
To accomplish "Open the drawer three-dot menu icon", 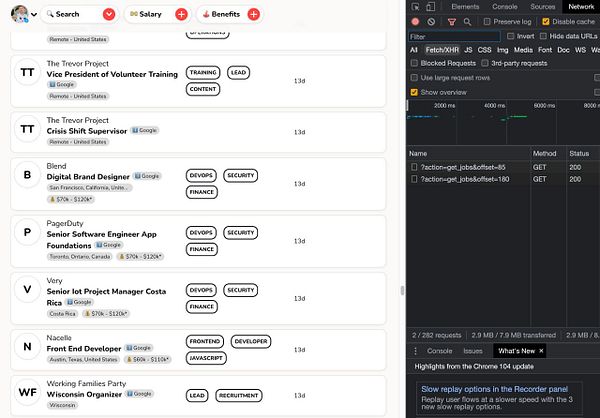I will coord(416,351).
